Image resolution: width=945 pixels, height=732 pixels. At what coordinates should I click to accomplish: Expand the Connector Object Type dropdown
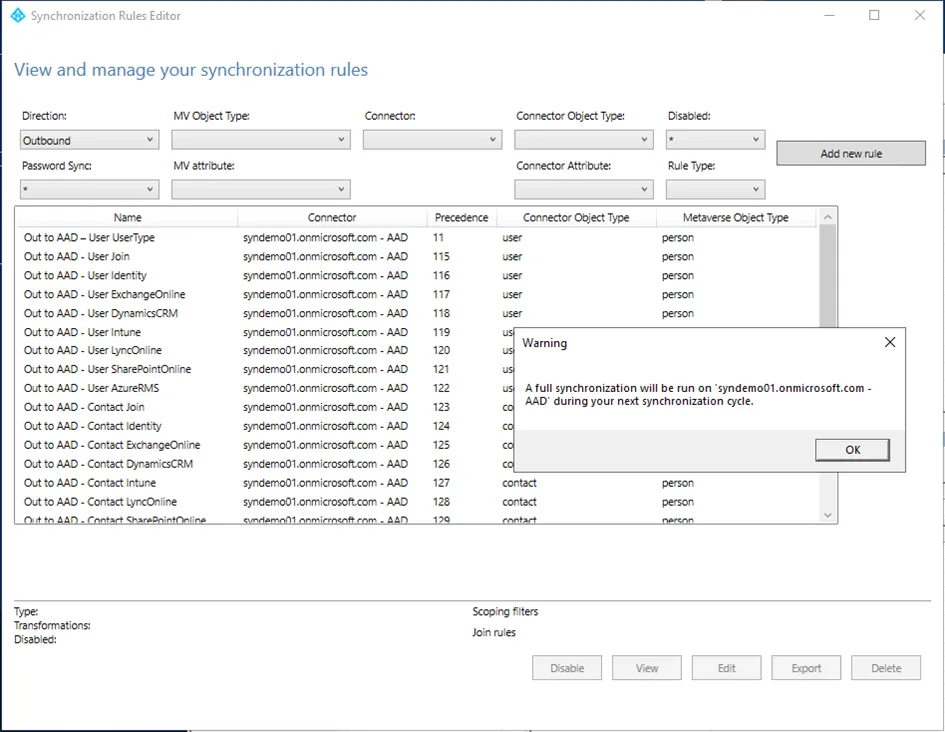click(583, 140)
